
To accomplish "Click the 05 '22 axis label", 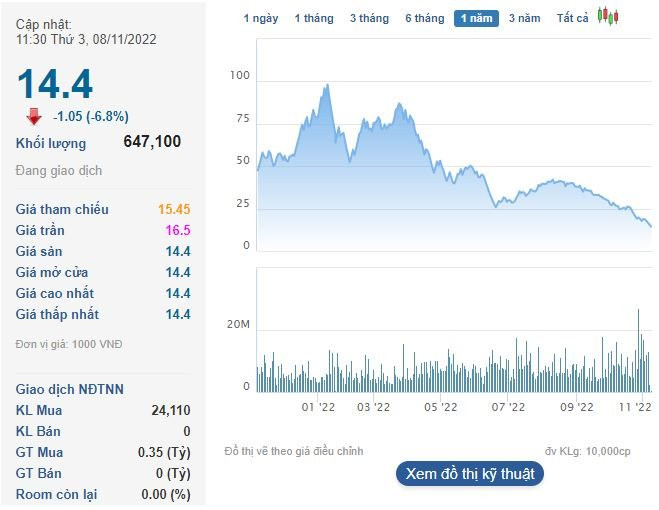I will click(441, 407).
